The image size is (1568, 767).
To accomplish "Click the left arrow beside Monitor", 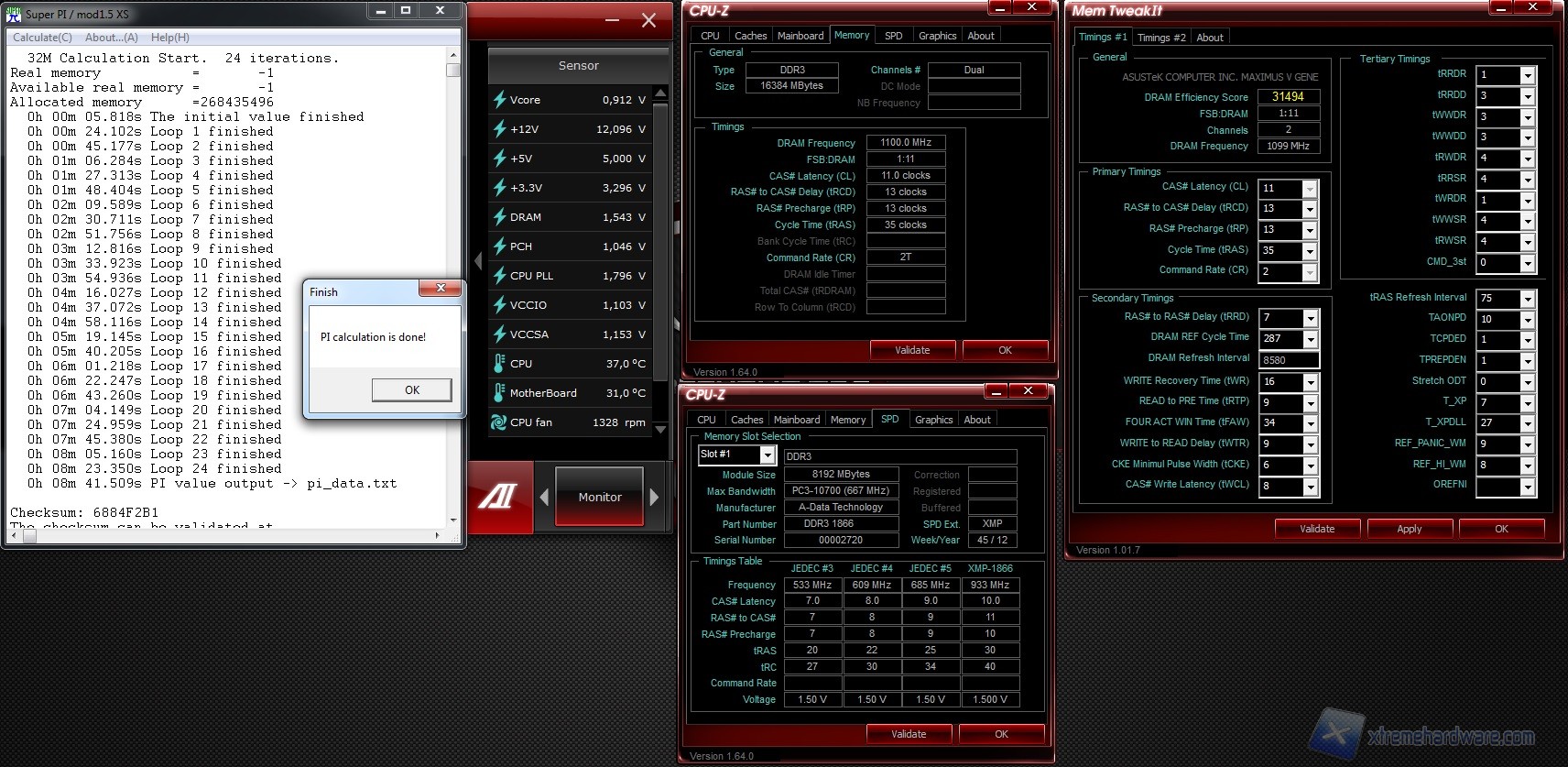I will (544, 498).
